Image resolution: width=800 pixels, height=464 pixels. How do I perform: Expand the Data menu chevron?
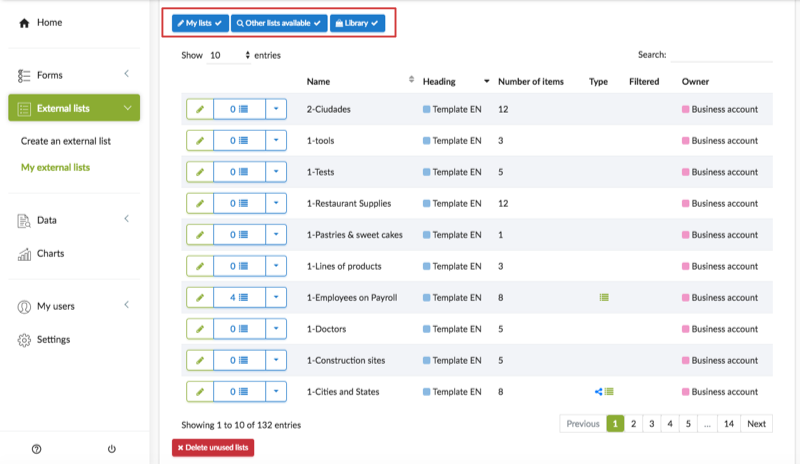[127, 219]
